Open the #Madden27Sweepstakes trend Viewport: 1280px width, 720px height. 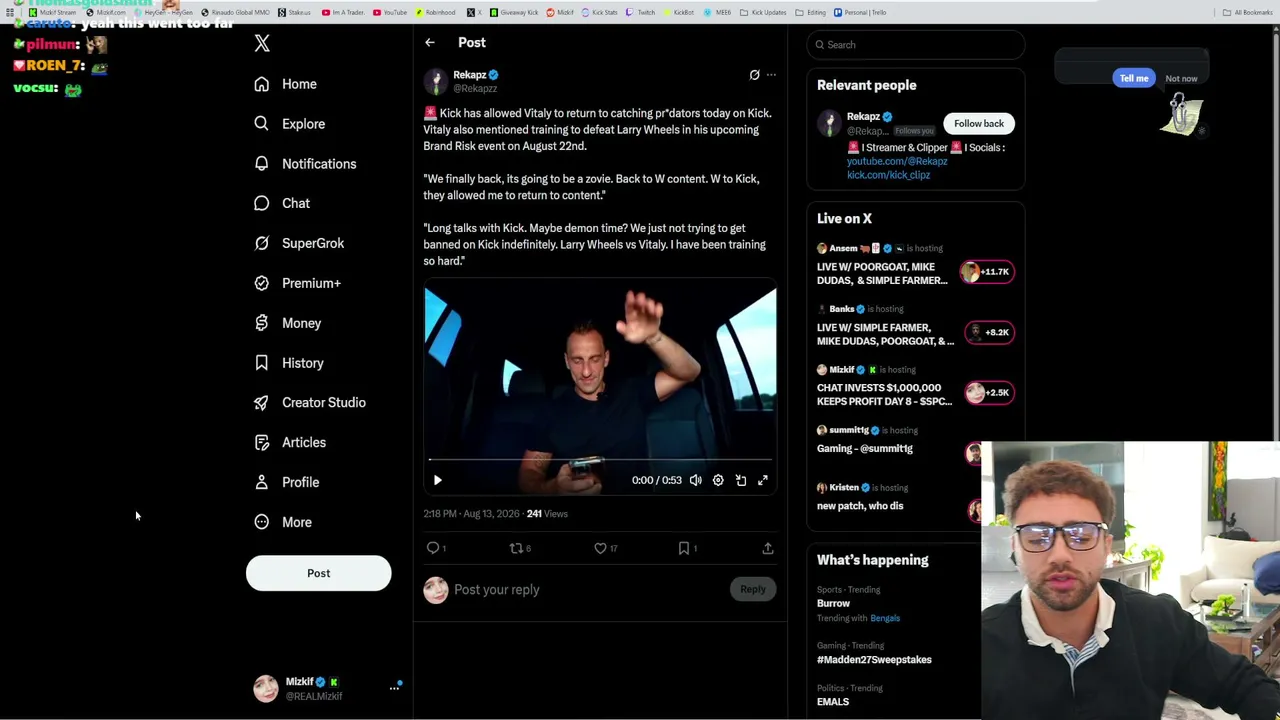point(874,660)
